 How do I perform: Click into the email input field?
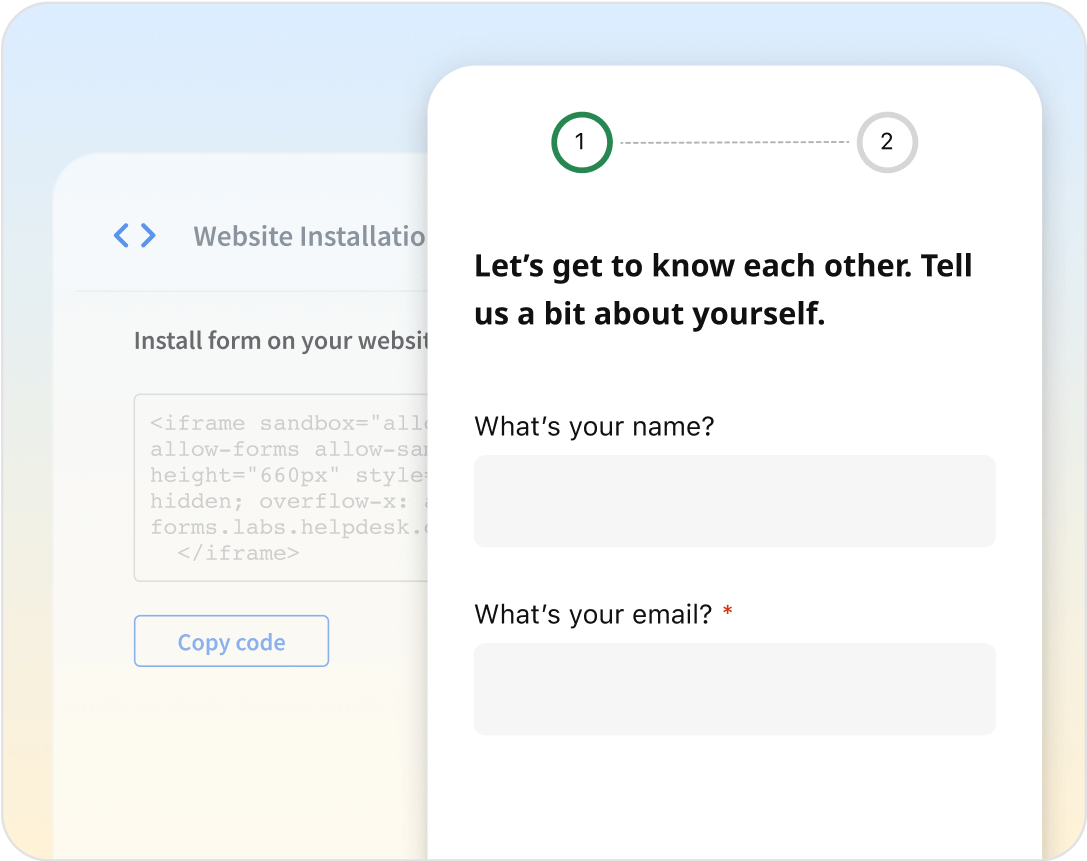734,689
